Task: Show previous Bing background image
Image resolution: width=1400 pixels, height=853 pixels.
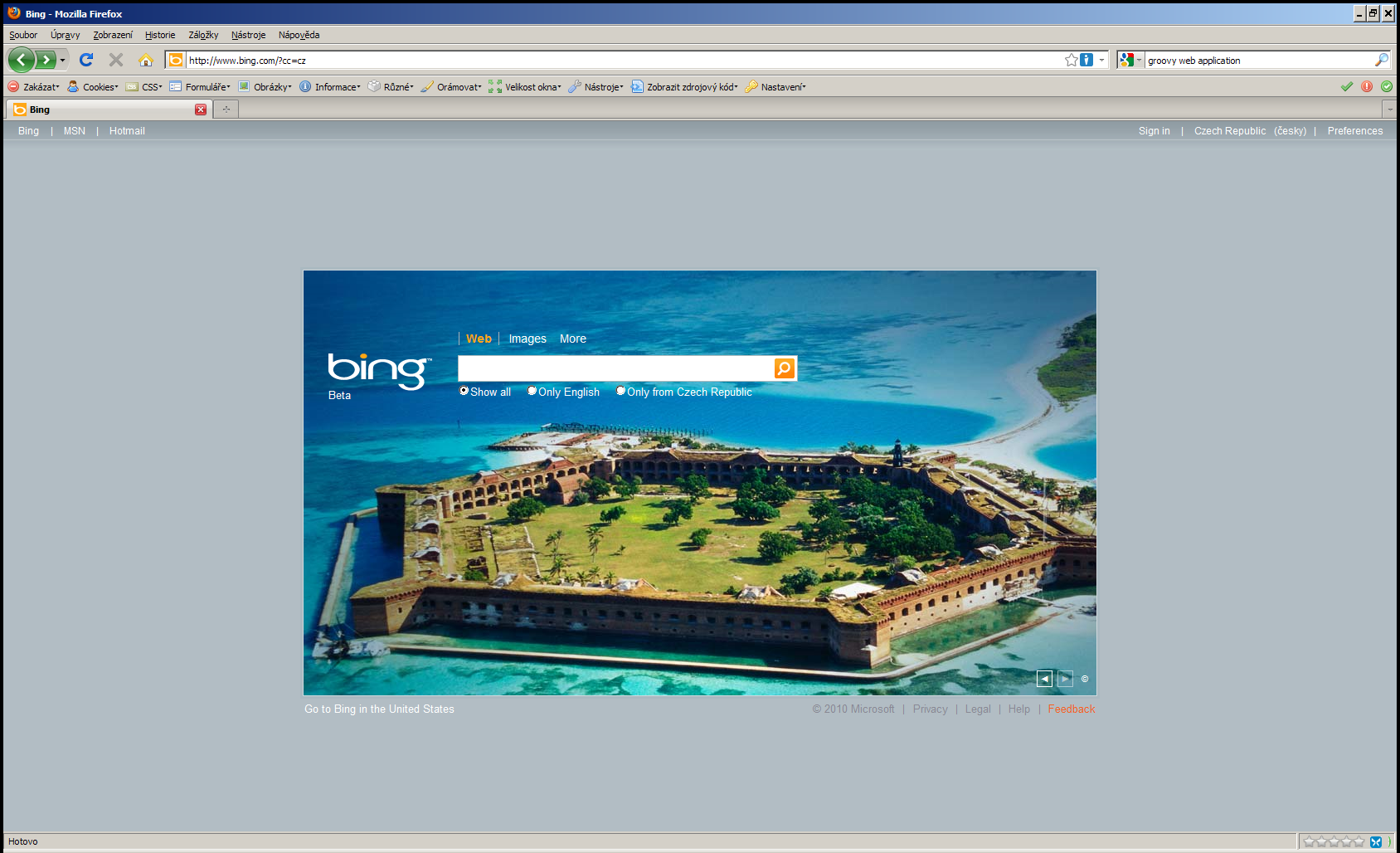Action: 1044,679
